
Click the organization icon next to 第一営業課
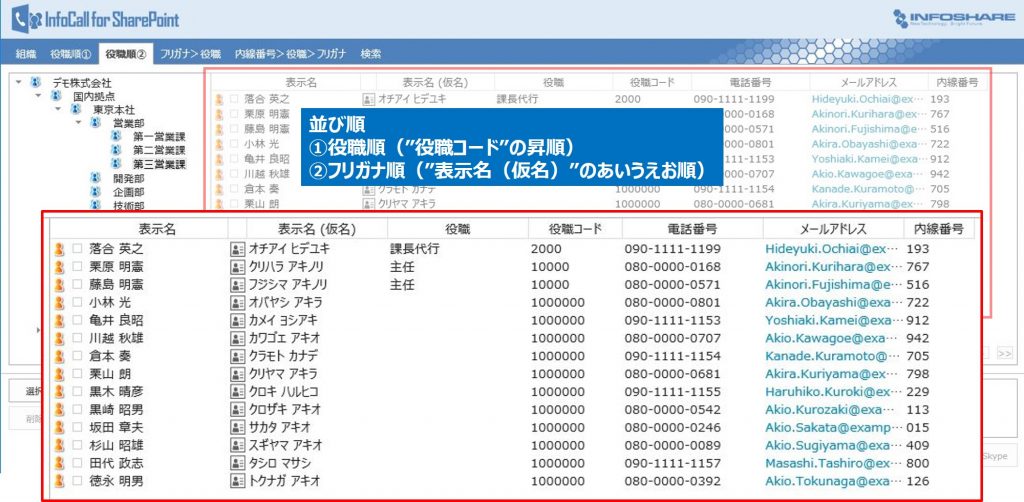(x=116, y=136)
